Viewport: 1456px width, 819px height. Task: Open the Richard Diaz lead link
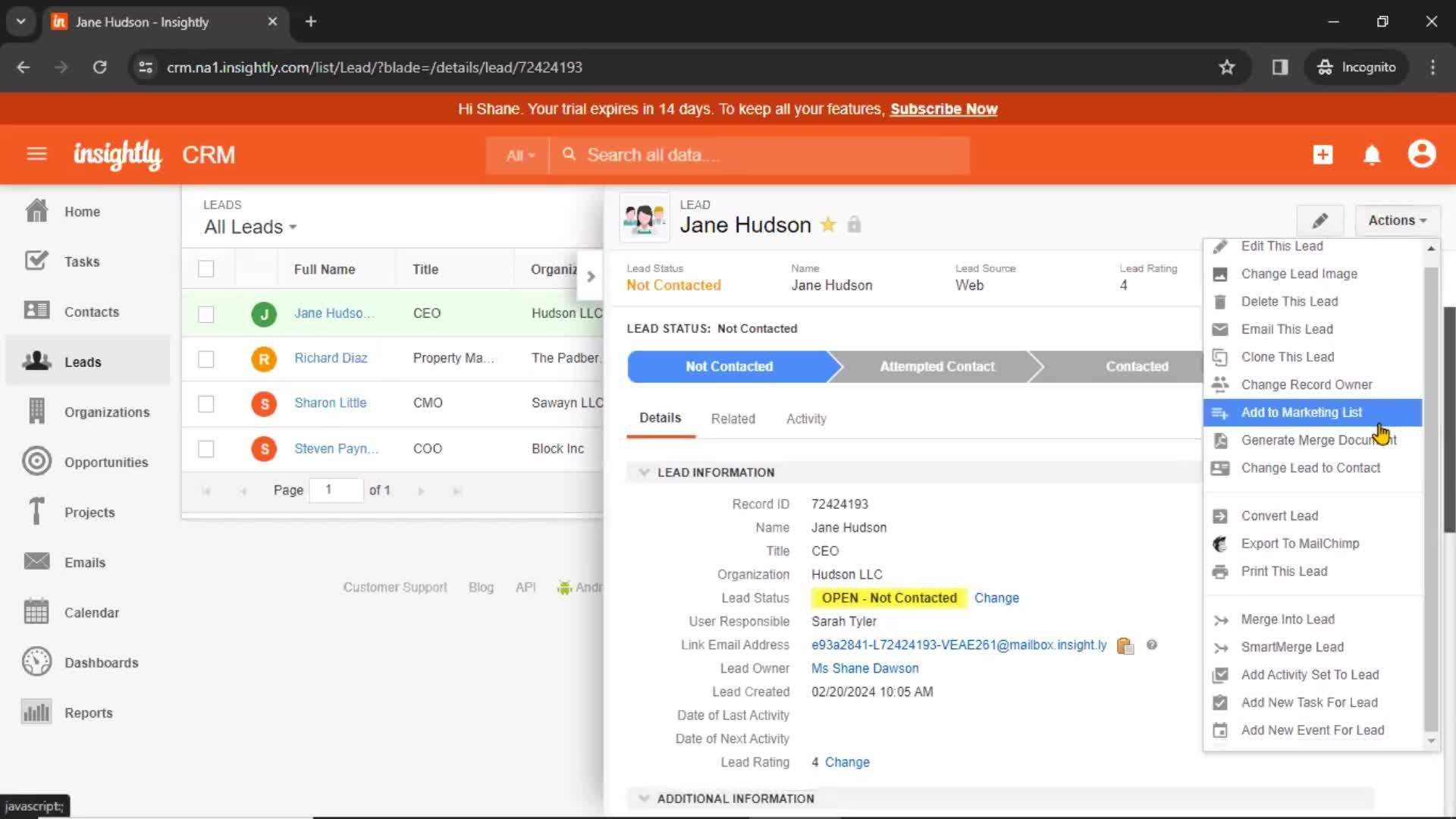(x=331, y=358)
